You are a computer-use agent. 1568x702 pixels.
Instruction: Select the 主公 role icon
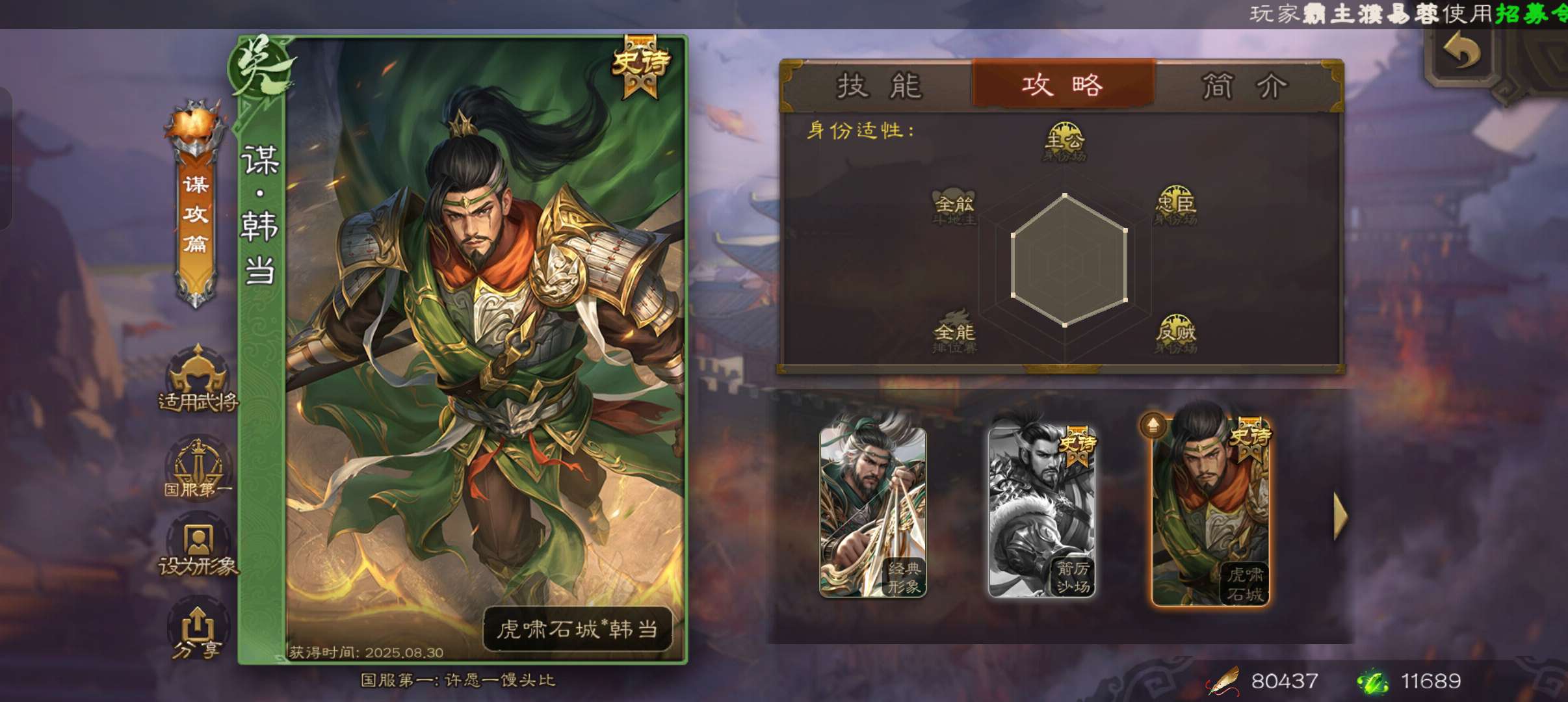(x=1064, y=142)
